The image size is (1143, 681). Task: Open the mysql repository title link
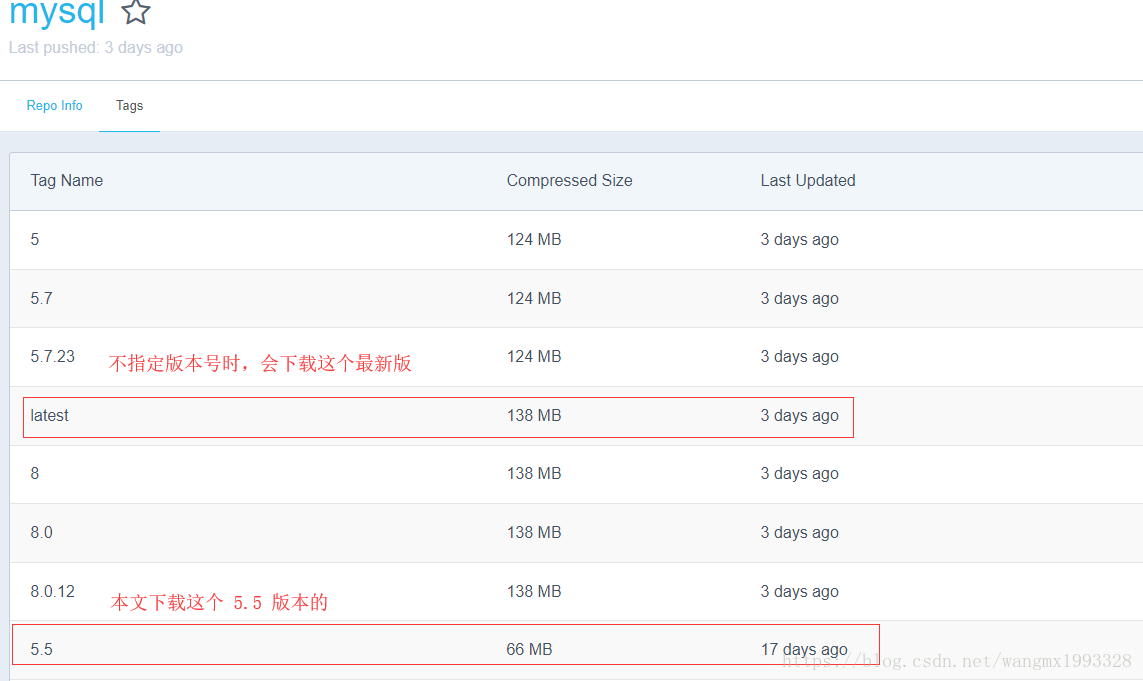coord(57,13)
